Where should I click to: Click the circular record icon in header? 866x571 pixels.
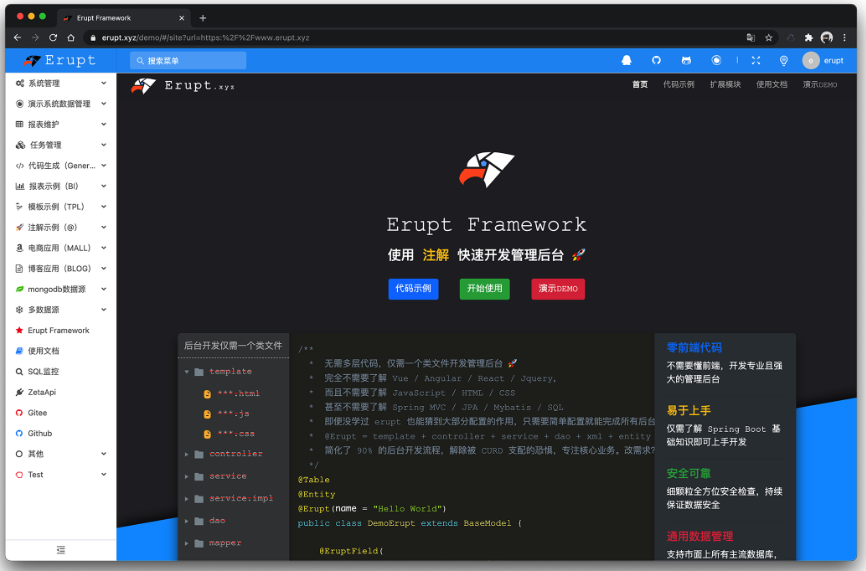716,60
